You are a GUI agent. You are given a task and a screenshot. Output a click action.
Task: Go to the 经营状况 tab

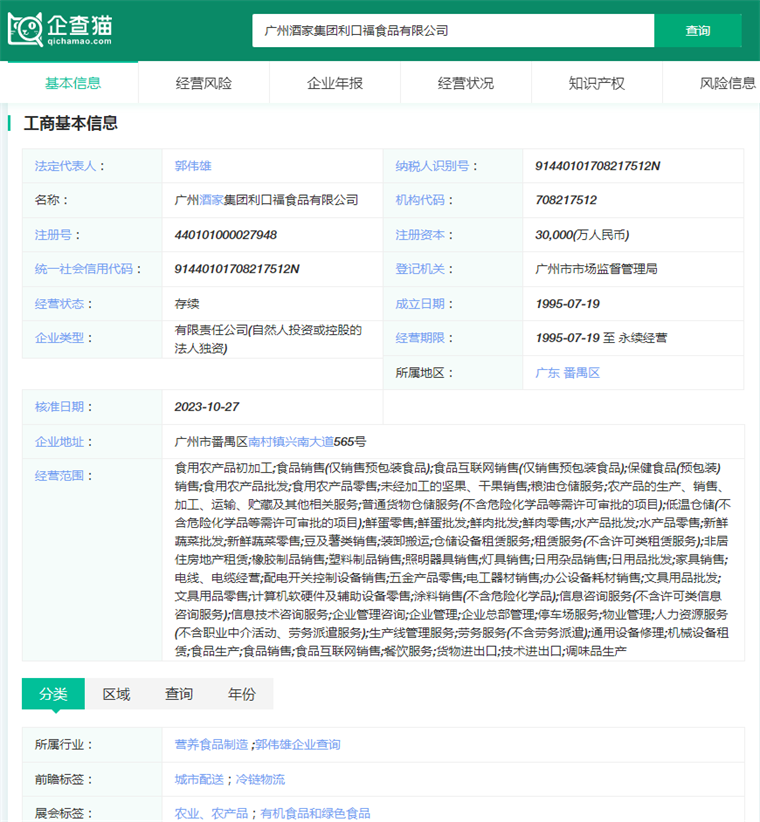(x=465, y=83)
